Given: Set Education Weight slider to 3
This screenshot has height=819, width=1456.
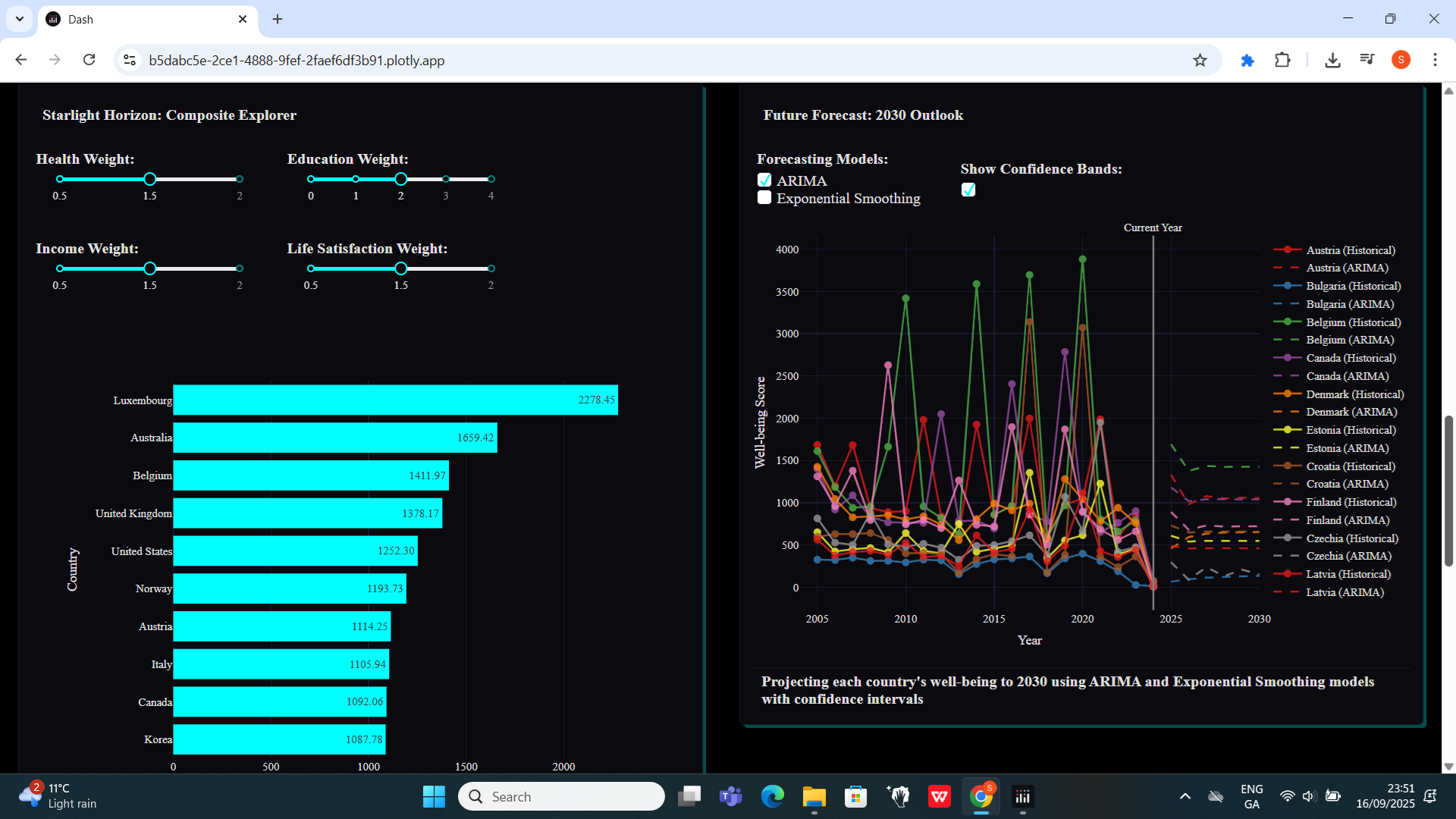Looking at the screenshot, I should click(446, 179).
